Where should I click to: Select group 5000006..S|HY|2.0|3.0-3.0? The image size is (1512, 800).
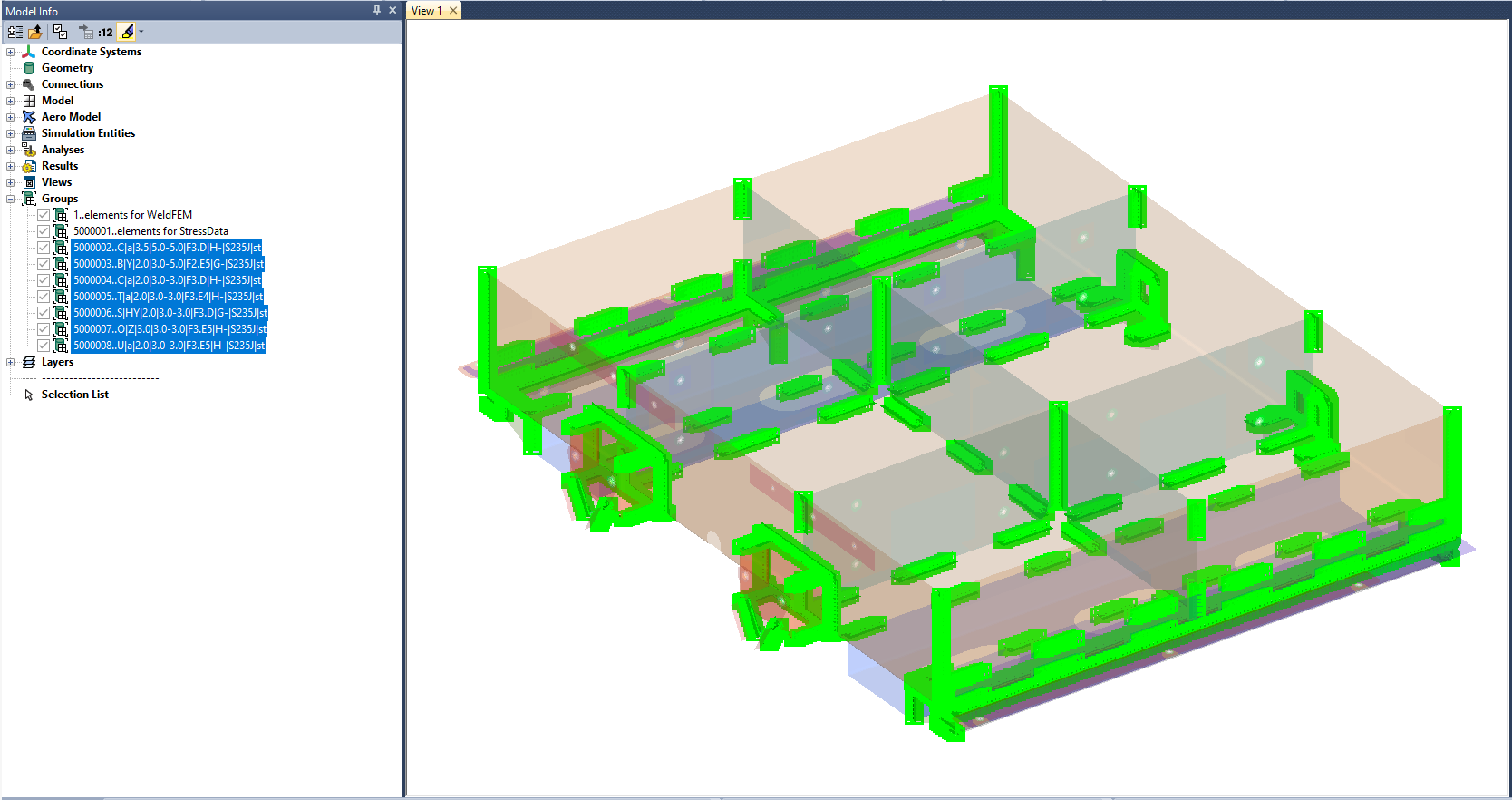click(x=170, y=313)
